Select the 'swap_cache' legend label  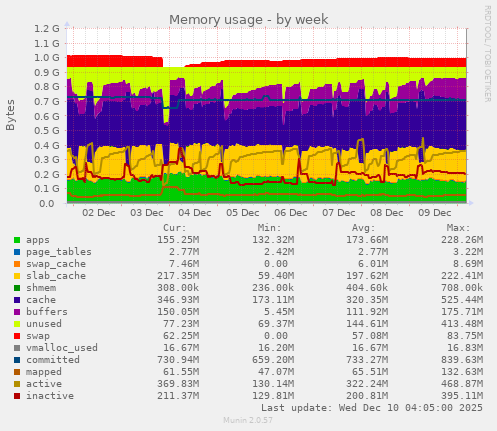tap(56, 264)
